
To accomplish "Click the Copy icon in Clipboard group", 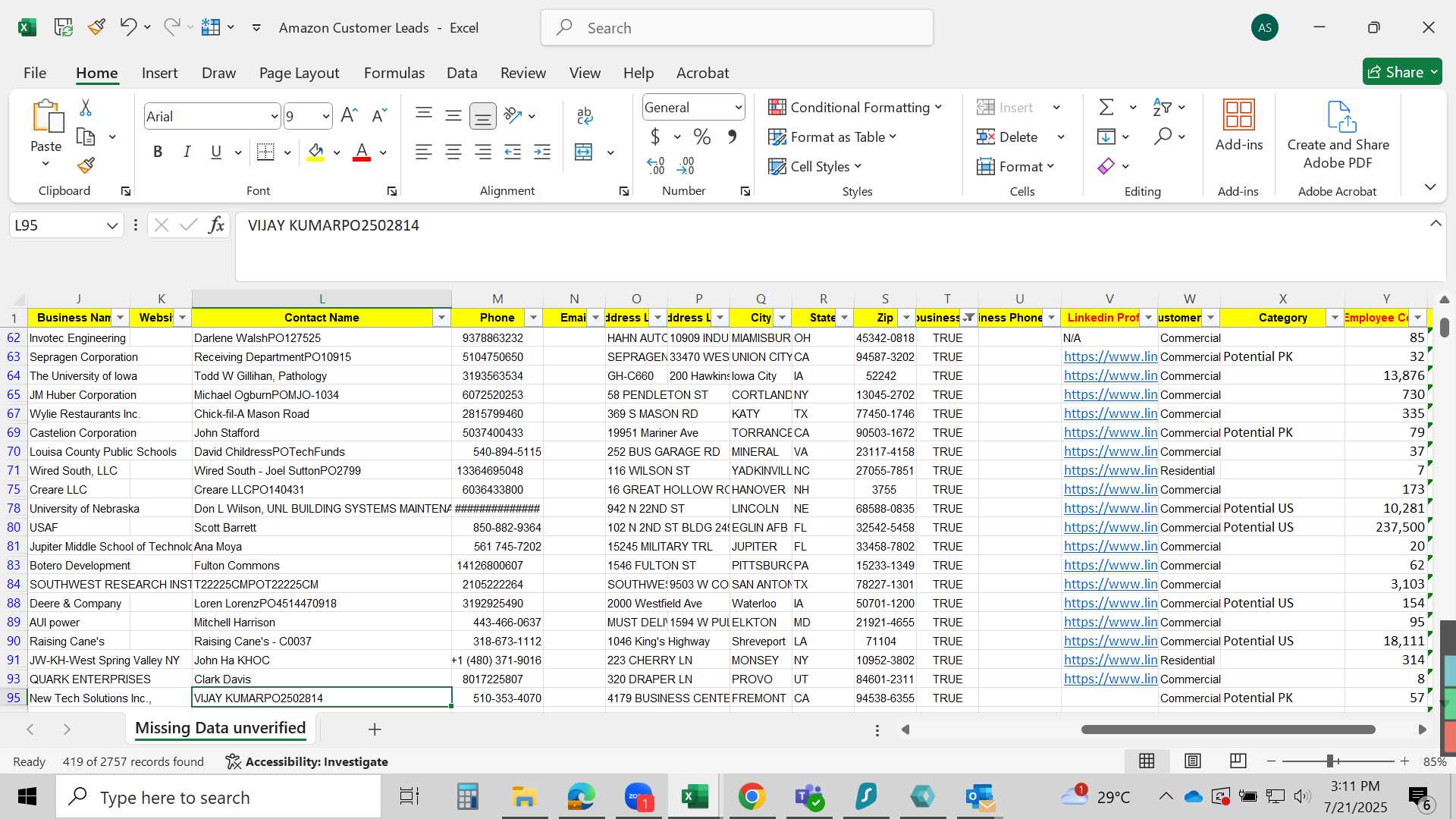I will click(86, 137).
